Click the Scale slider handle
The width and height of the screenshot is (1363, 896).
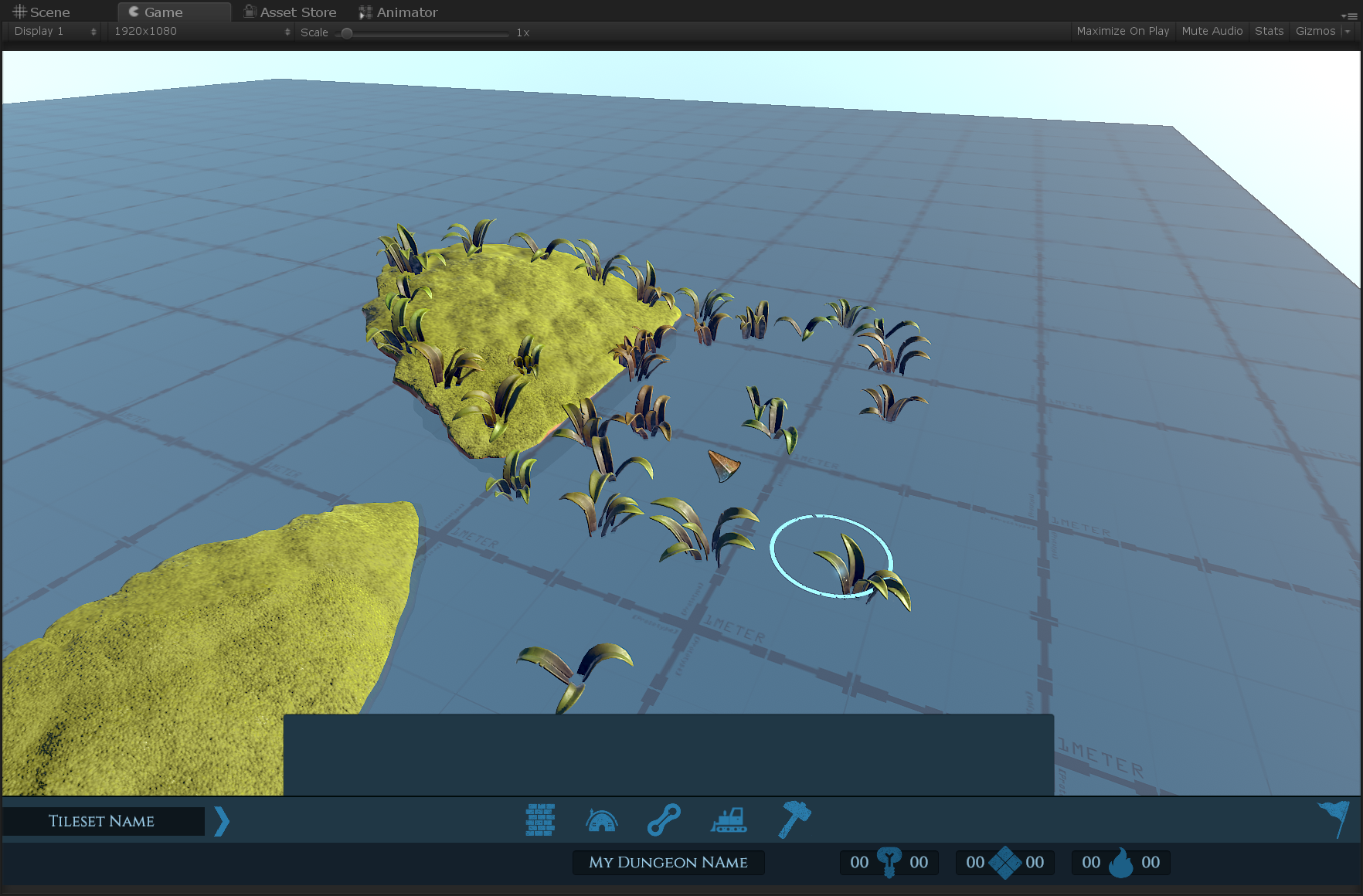pyautogui.click(x=347, y=32)
